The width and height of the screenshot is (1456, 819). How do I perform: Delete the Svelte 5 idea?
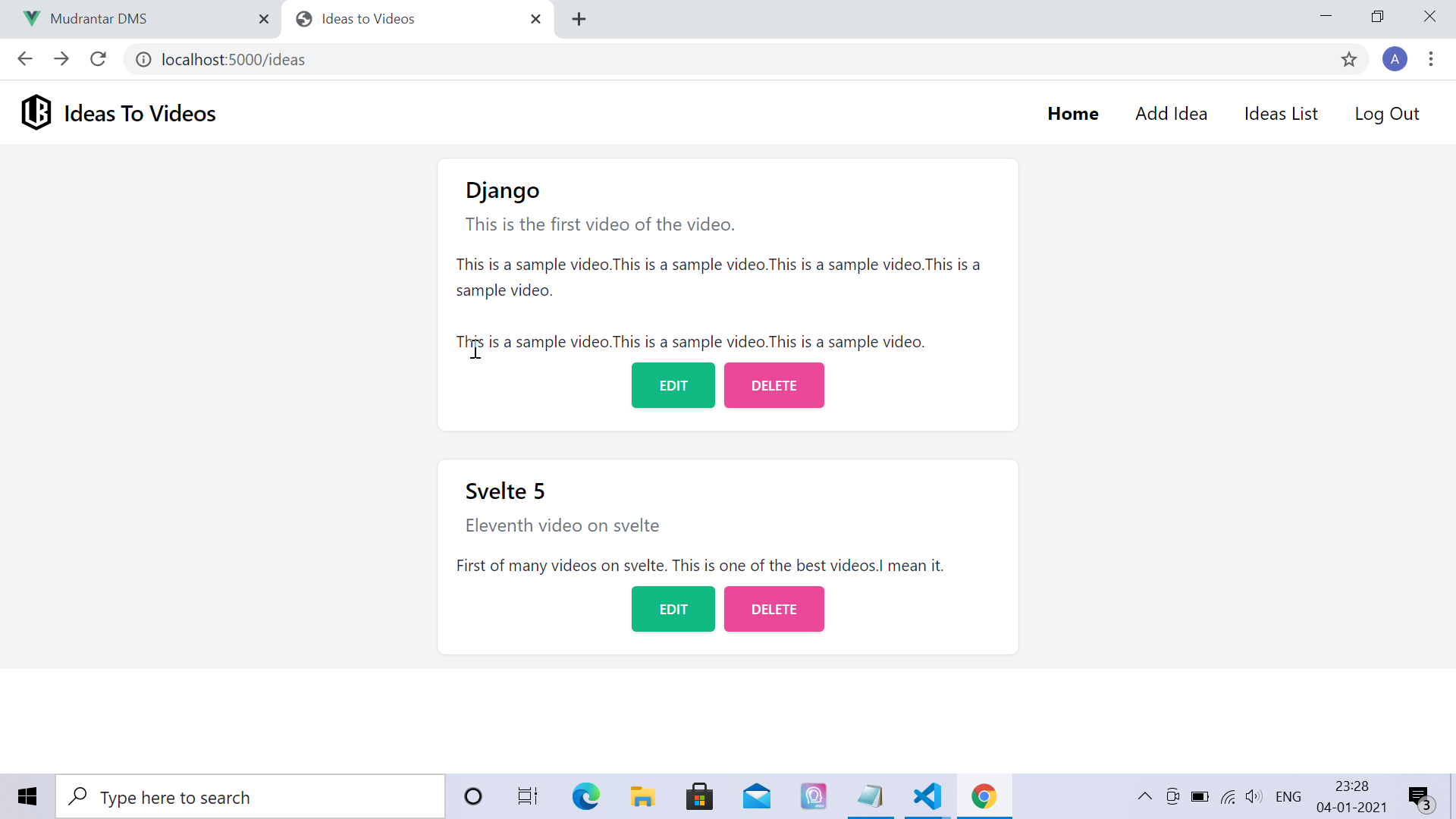tap(773, 609)
